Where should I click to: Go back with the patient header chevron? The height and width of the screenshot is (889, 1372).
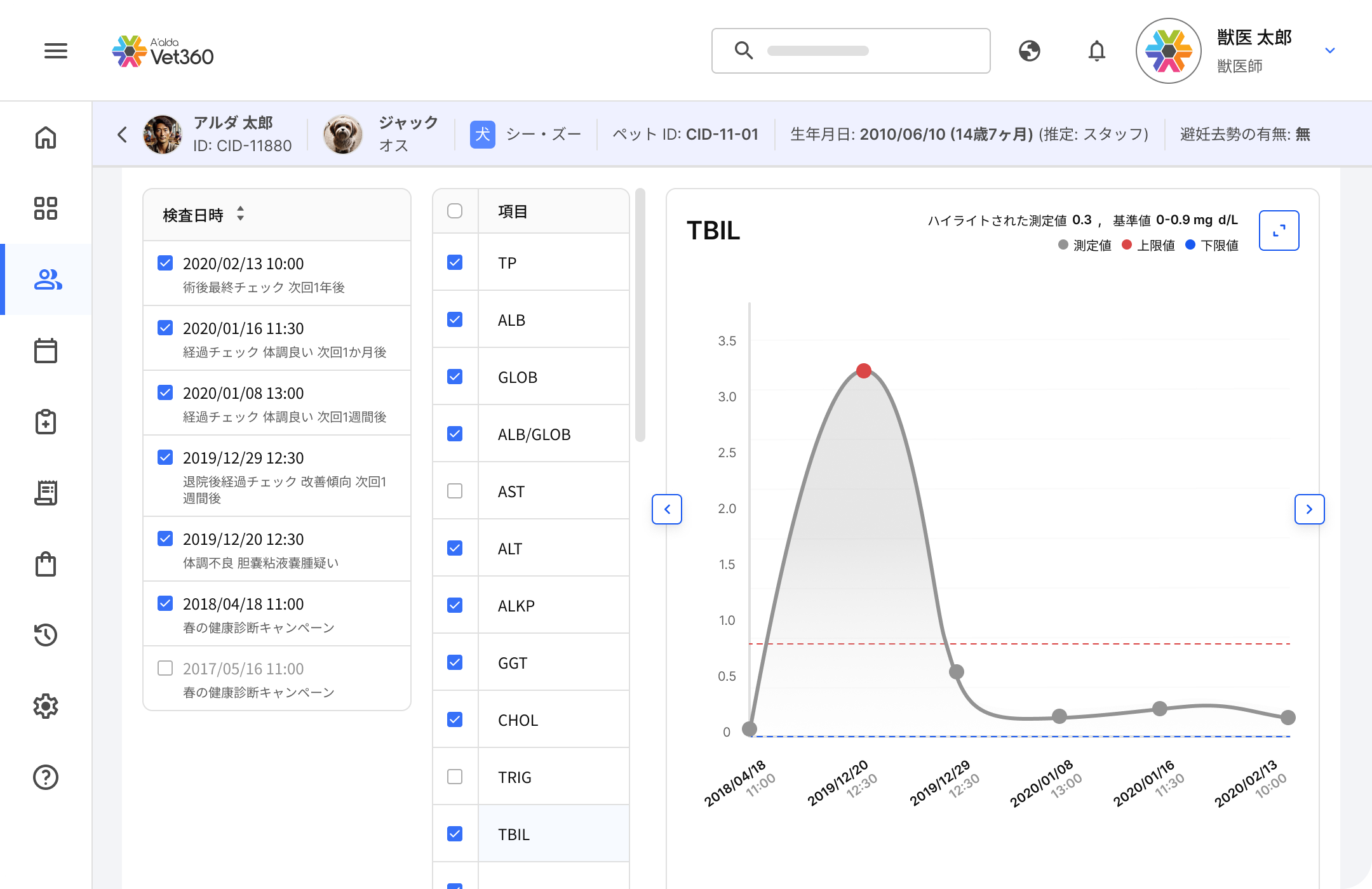pyautogui.click(x=123, y=135)
